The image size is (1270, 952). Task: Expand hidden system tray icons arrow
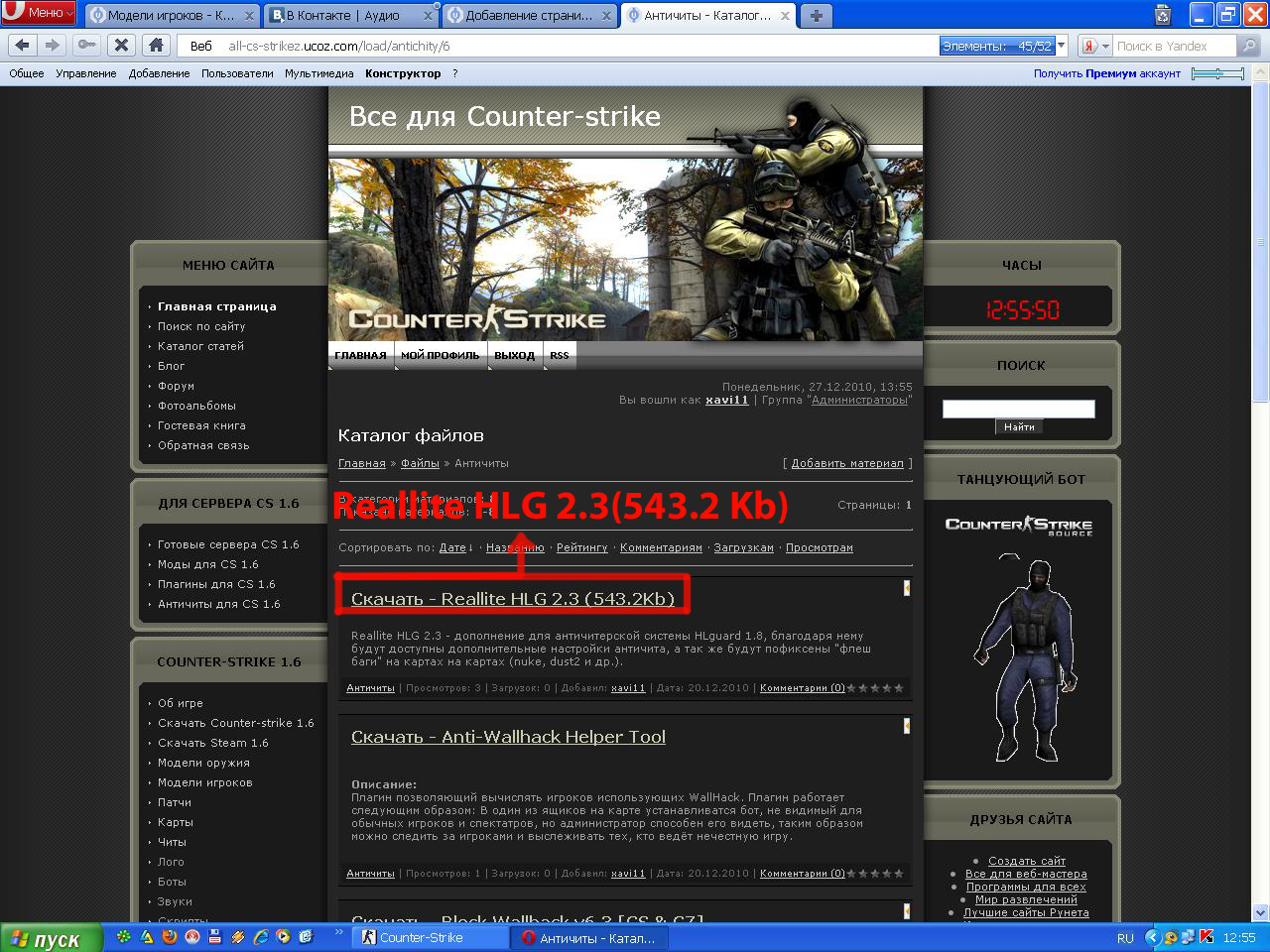coord(1152,936)
